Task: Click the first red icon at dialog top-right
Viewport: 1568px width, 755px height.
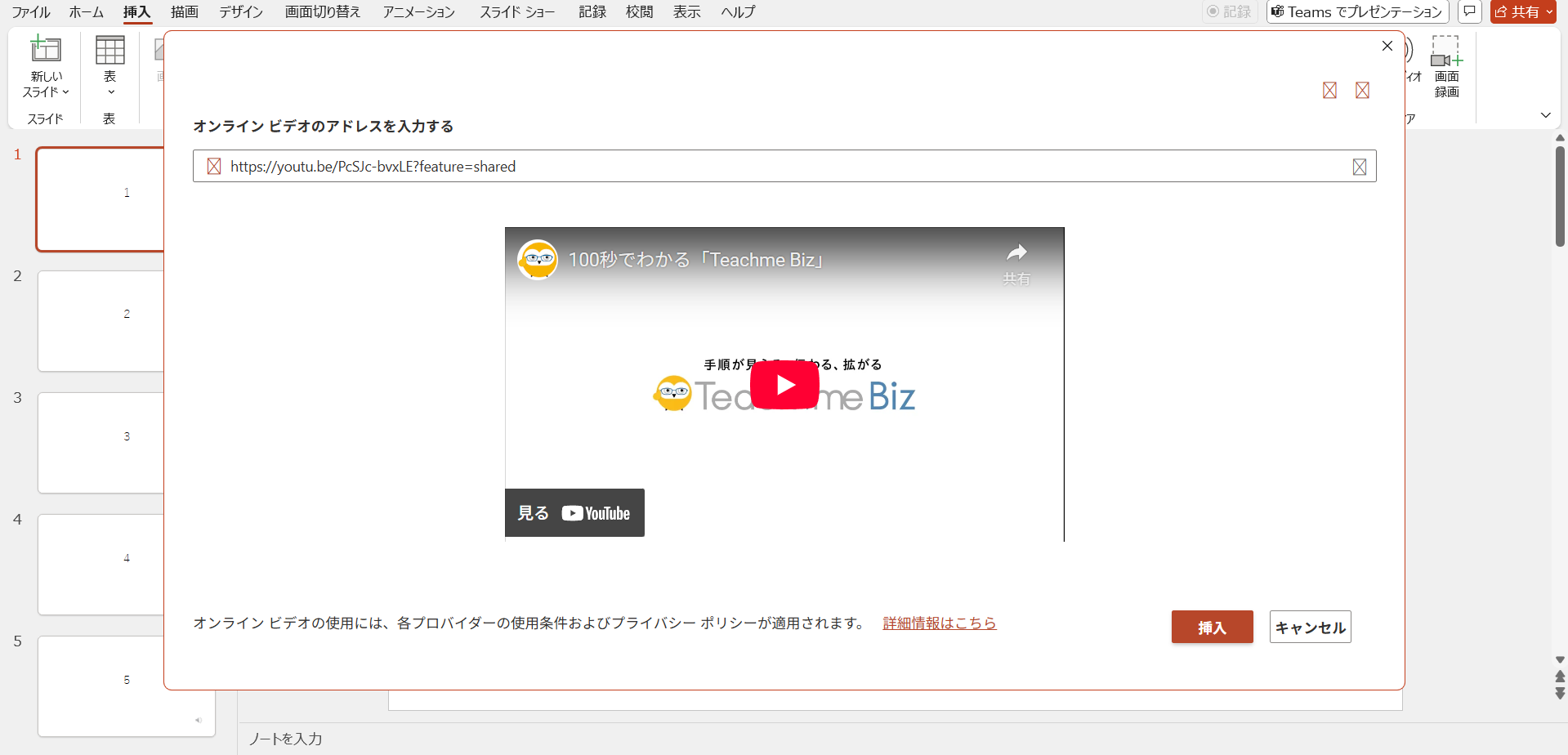Action: point(1329,90)
